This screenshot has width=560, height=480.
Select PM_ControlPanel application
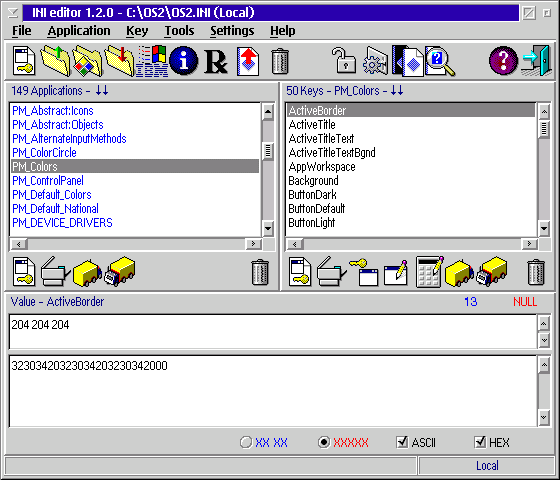click(135, 181)
